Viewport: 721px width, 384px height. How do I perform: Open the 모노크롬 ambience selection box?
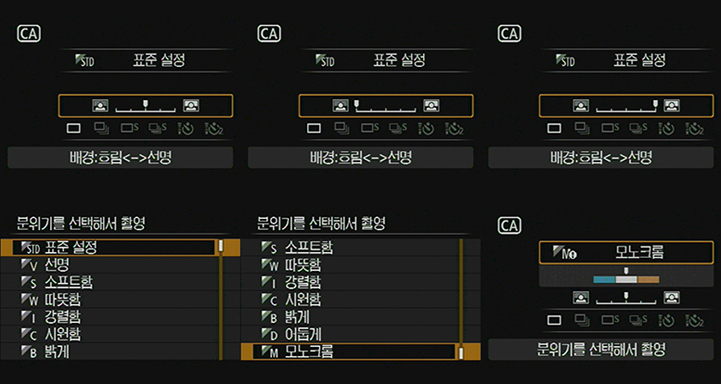click(x=626, y=252)
